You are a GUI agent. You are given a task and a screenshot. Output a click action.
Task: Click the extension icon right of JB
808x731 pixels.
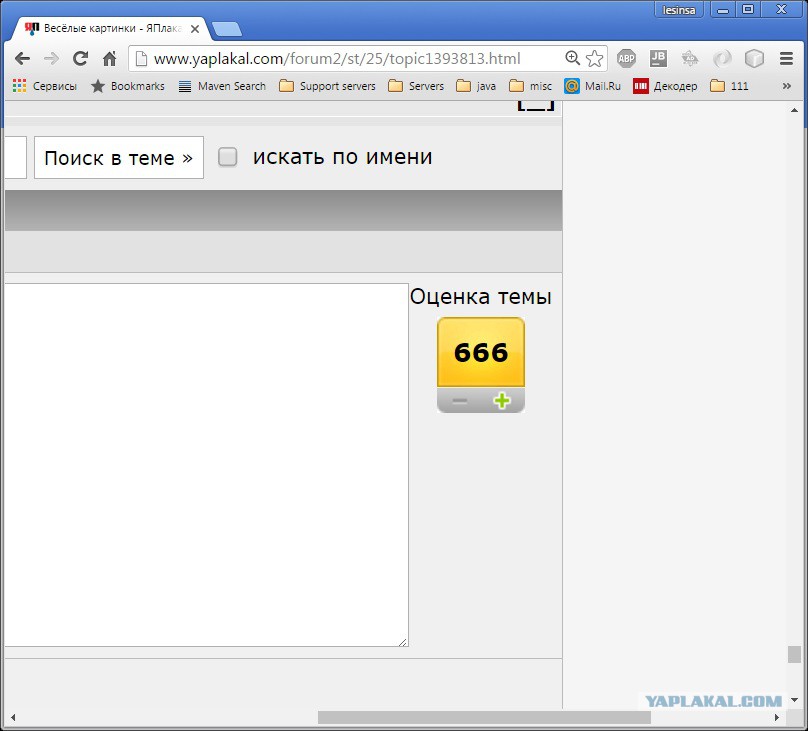(690, 58)
